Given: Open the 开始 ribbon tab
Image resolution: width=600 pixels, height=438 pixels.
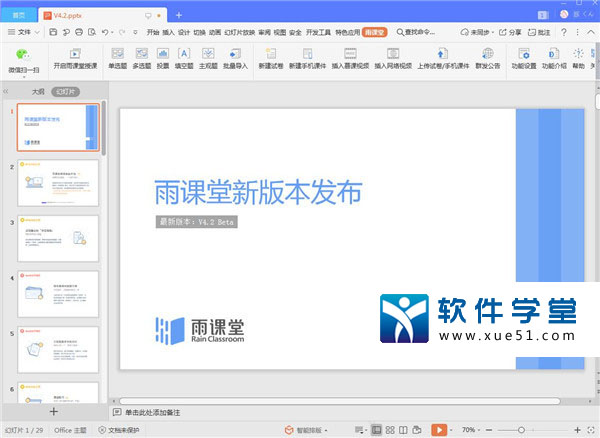Looking at the screenshot, I should click(153, 33).
